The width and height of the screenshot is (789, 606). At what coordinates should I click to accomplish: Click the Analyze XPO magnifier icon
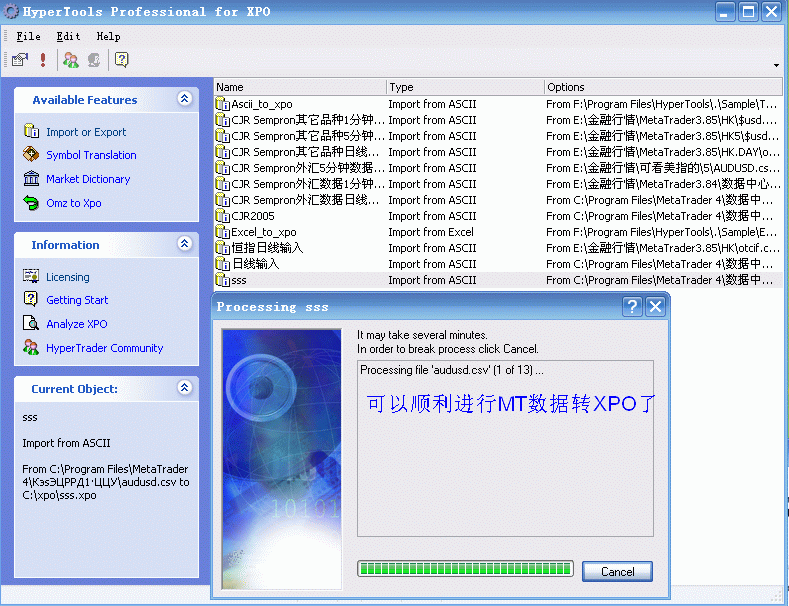pos(31,323)
